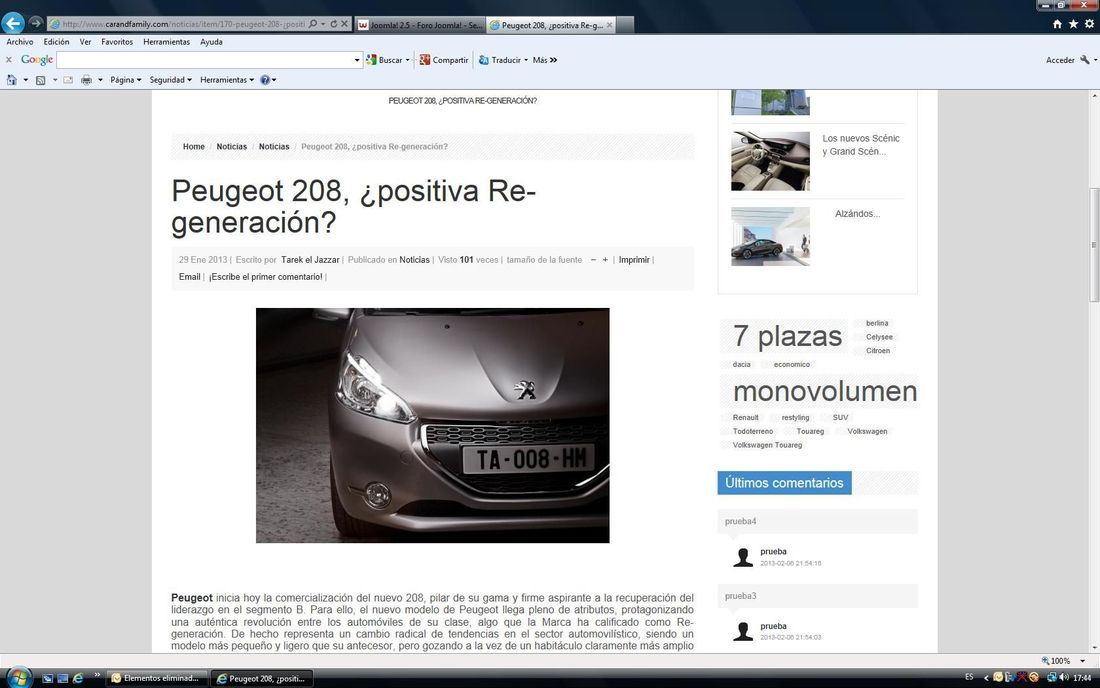Expand the address bar autocomplete dropdown arrow
Image resolution: width=1100 pixels, height=688 pixels.
323,24
